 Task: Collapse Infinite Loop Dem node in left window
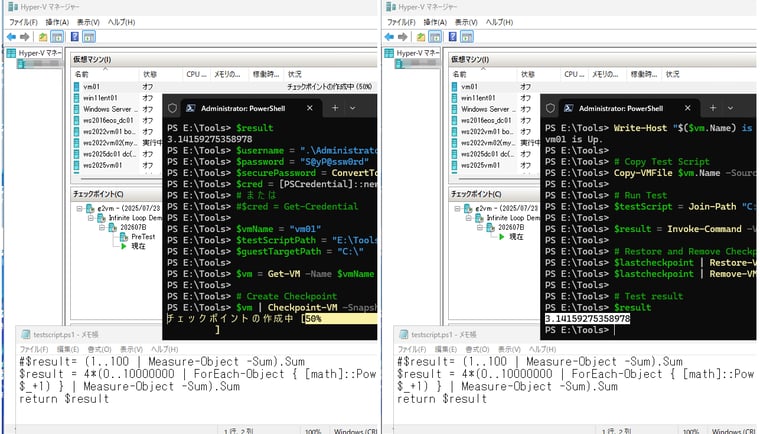click(91, 218)
